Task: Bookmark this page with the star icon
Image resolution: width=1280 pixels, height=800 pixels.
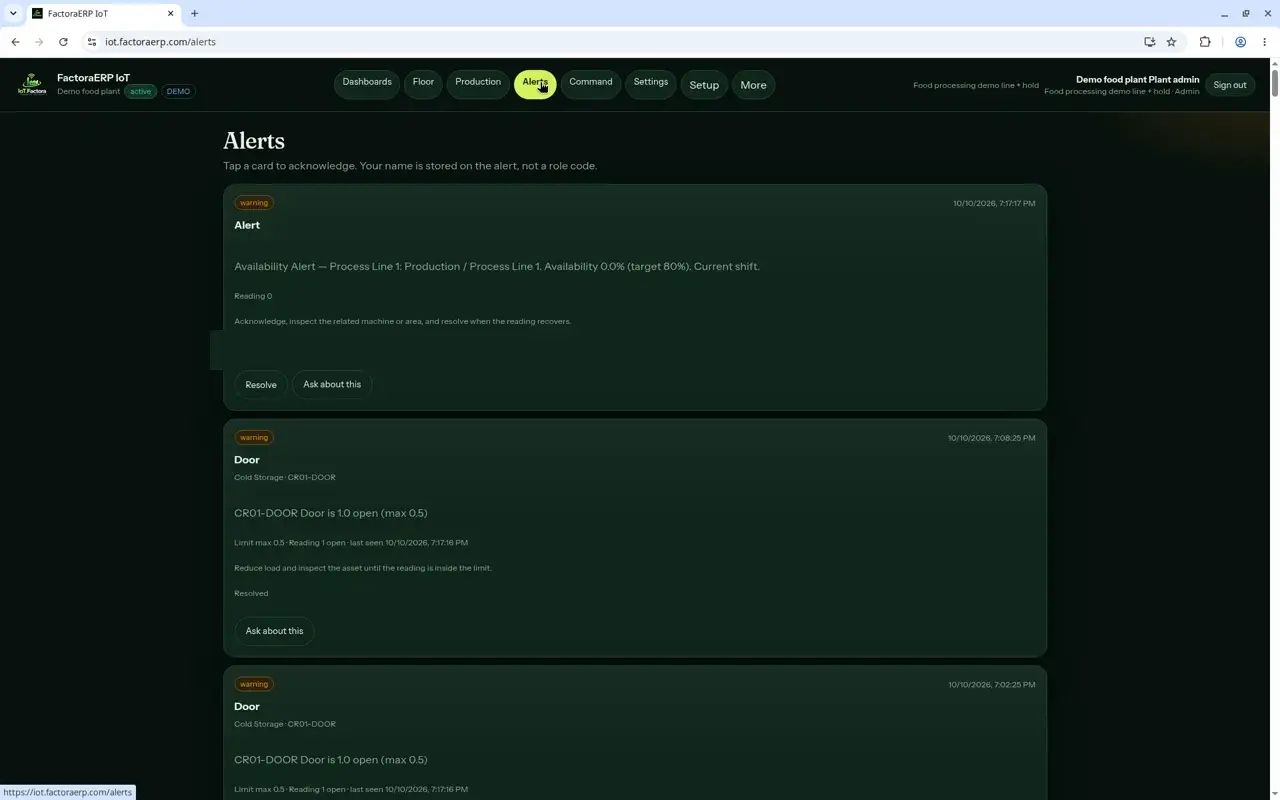Action: 1171,42
